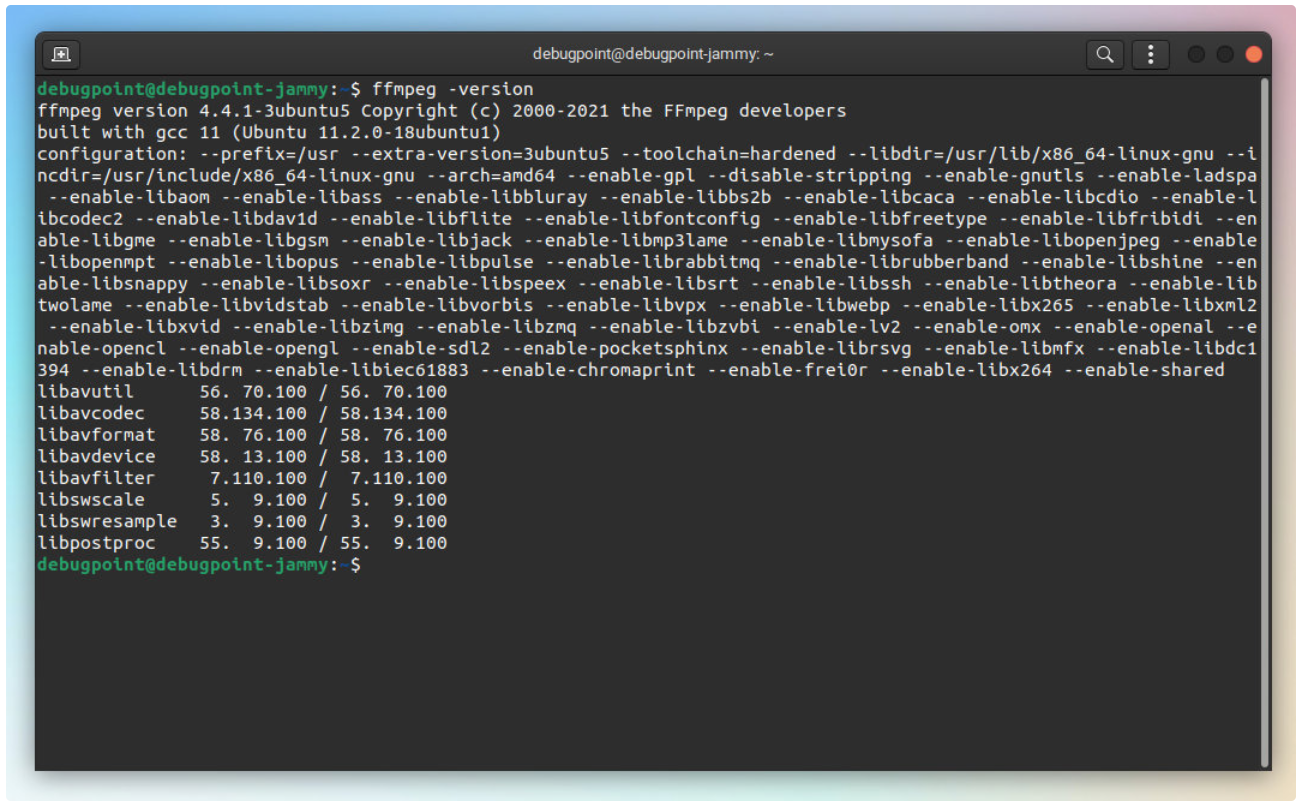Click the '--enable-libvidstab' flag
The width and height of the screenshot is (1303, 811).
coord(226,305)
